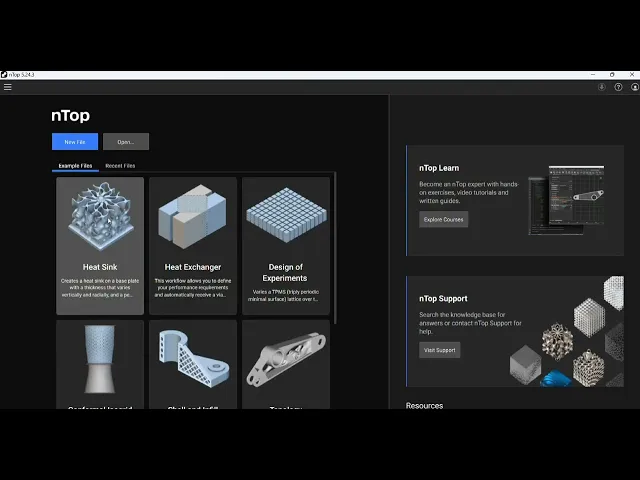Restore down the nTop window
Image resolution: width=640 pixels, height=480 pixels.
612,75
